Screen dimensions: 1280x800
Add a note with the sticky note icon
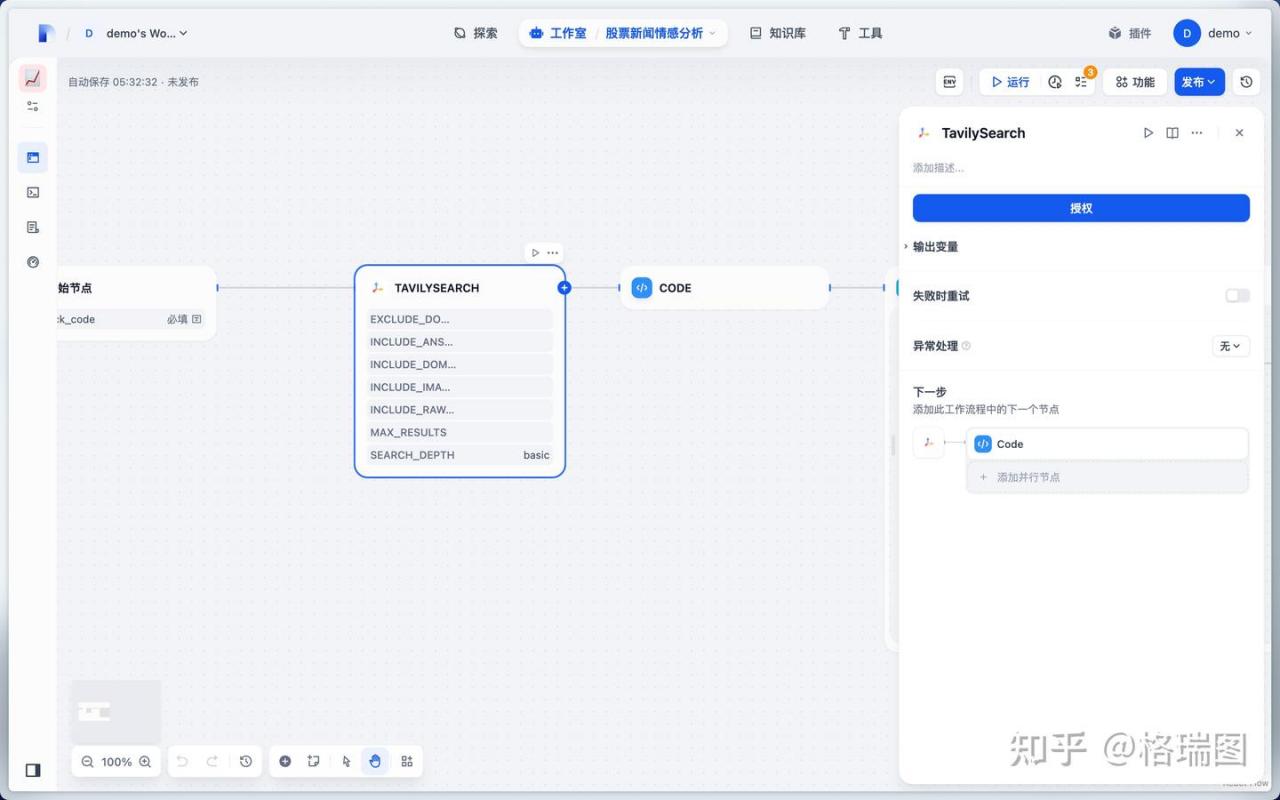click(x=313, y=762)
